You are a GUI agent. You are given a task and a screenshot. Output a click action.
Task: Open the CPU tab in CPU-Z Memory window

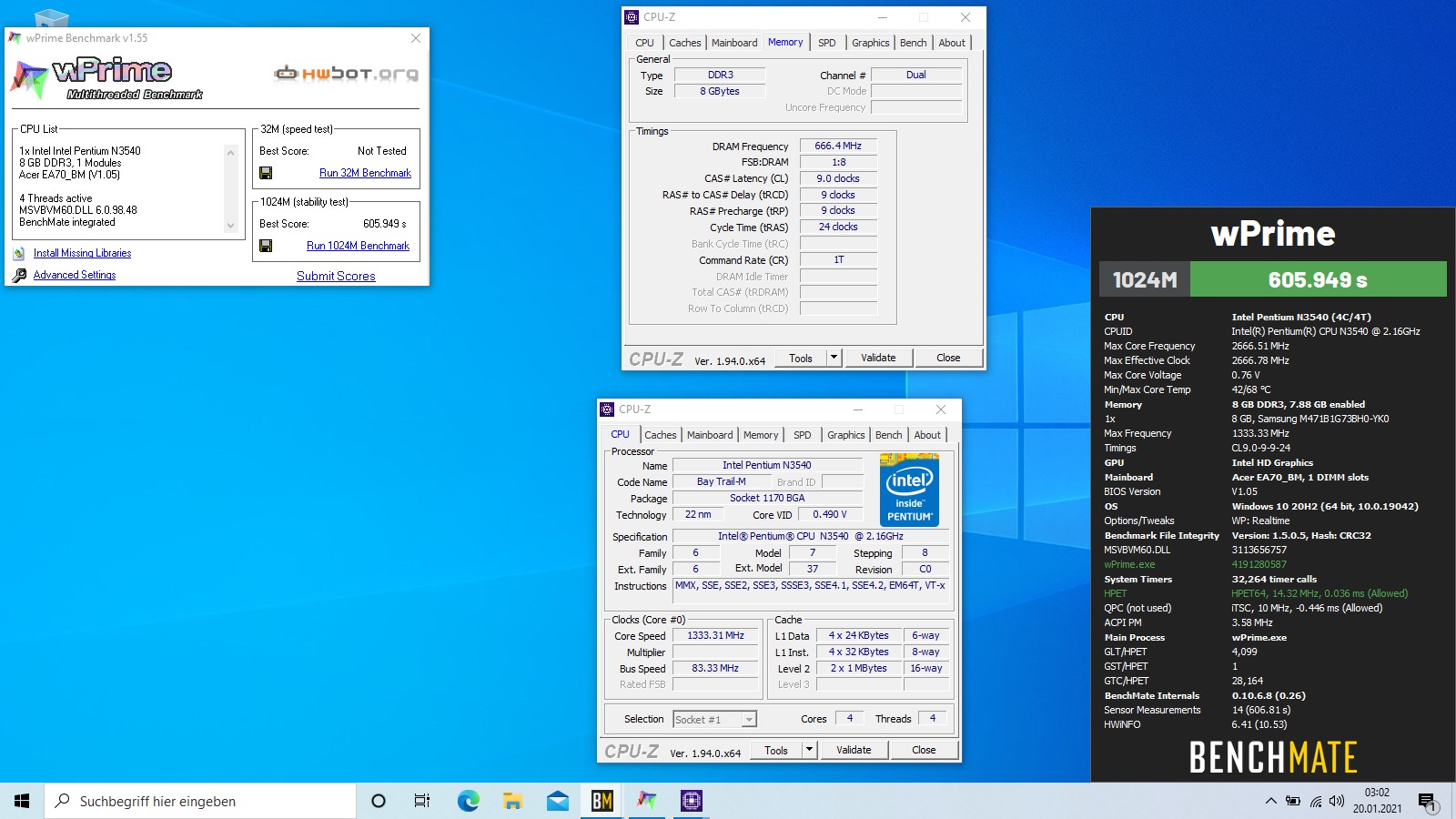(644, 43)
